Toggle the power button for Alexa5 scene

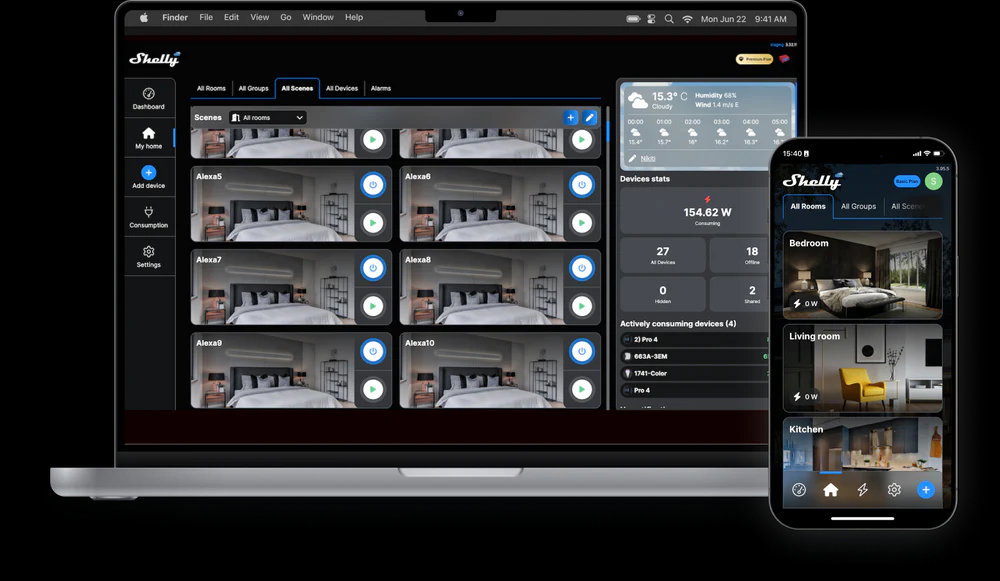(373, 185)
